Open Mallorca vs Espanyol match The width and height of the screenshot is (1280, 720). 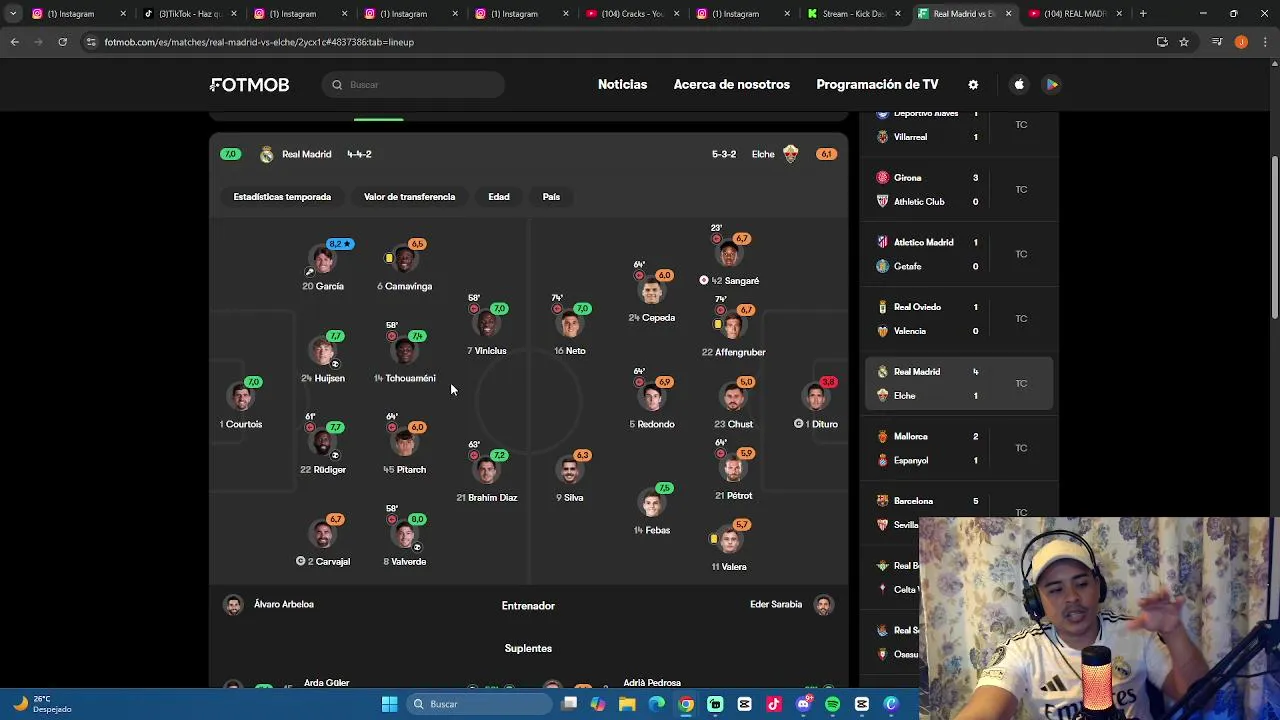point(959,448)
